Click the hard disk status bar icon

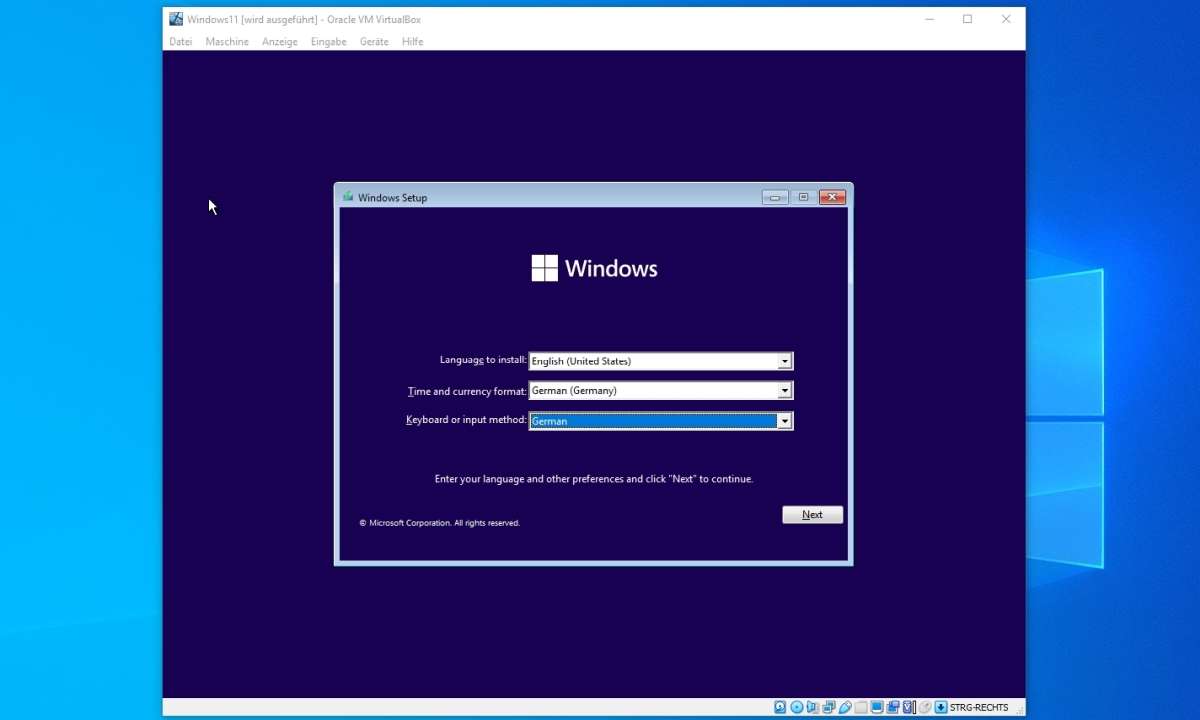[x=780, y=707]
